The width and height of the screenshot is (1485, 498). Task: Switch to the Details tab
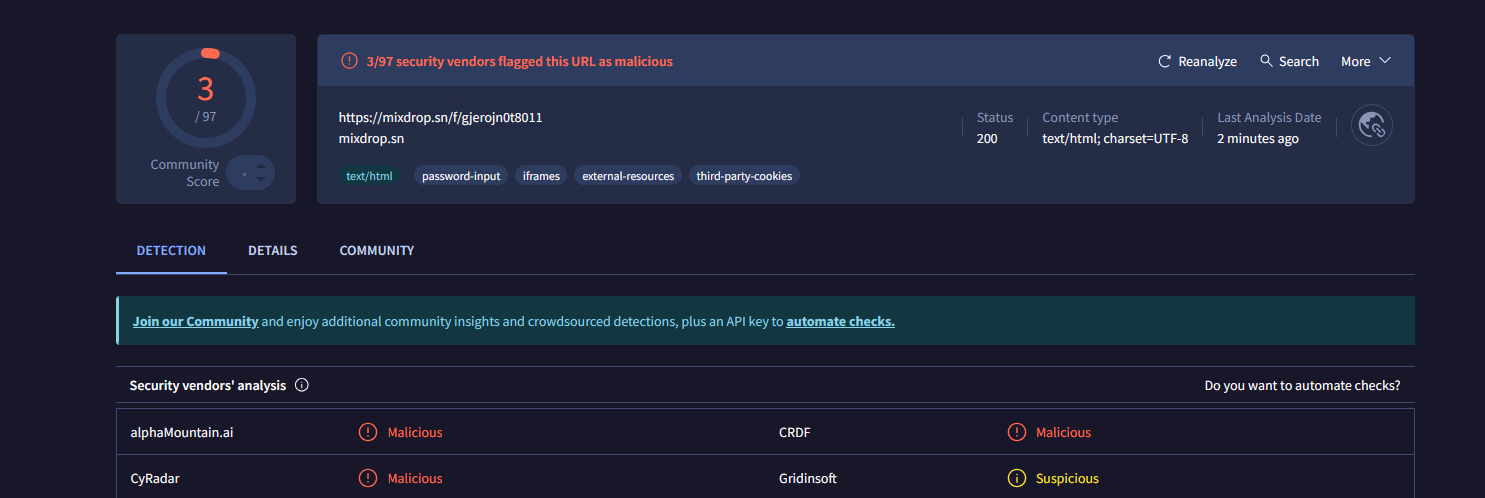coord(272,250)
